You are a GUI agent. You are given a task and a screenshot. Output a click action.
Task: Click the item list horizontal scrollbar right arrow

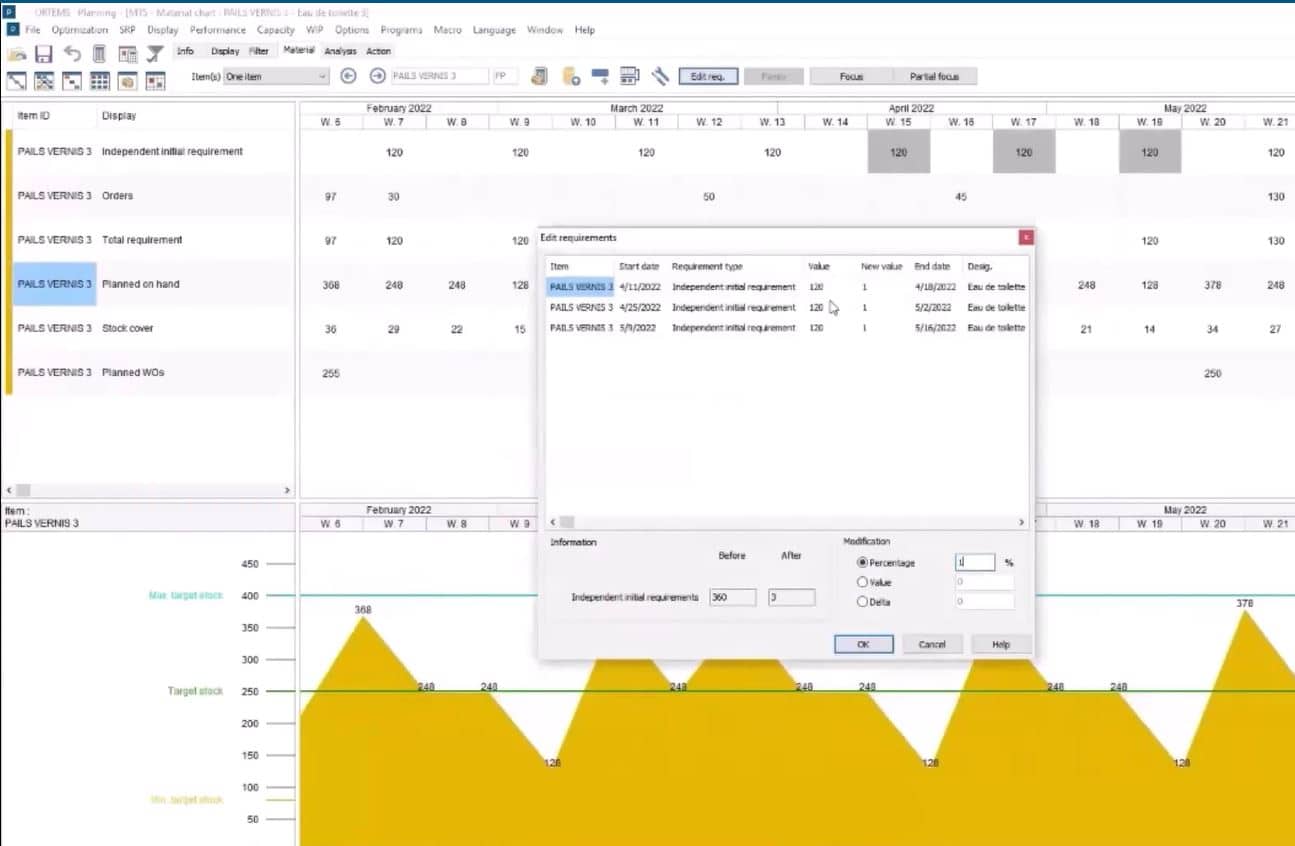pos(287,491)
